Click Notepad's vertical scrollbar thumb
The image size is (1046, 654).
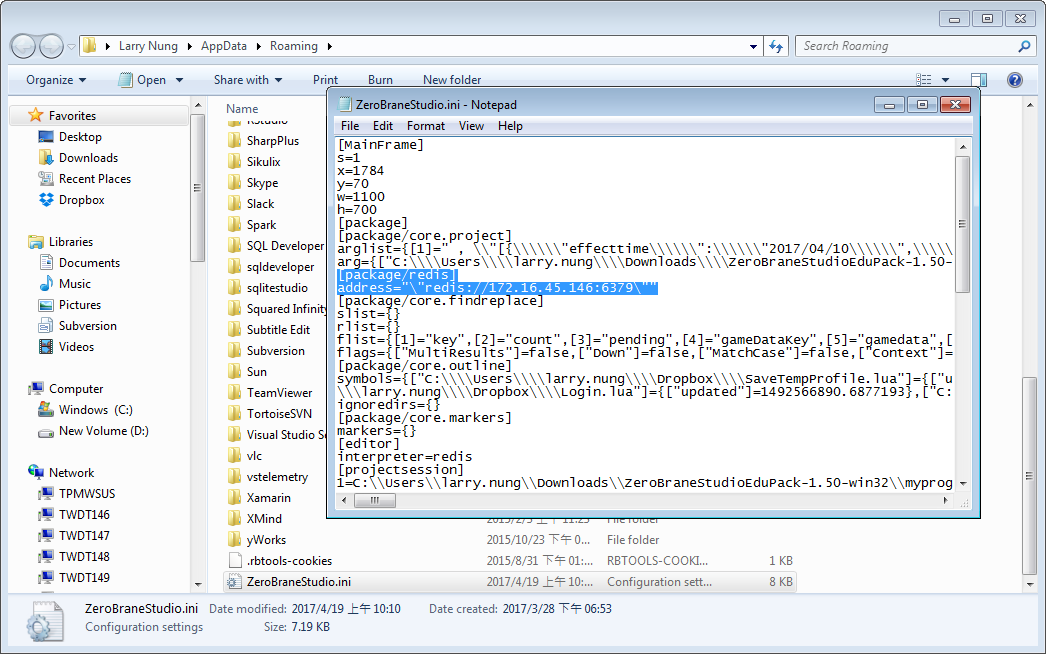[x=963, y=224]
